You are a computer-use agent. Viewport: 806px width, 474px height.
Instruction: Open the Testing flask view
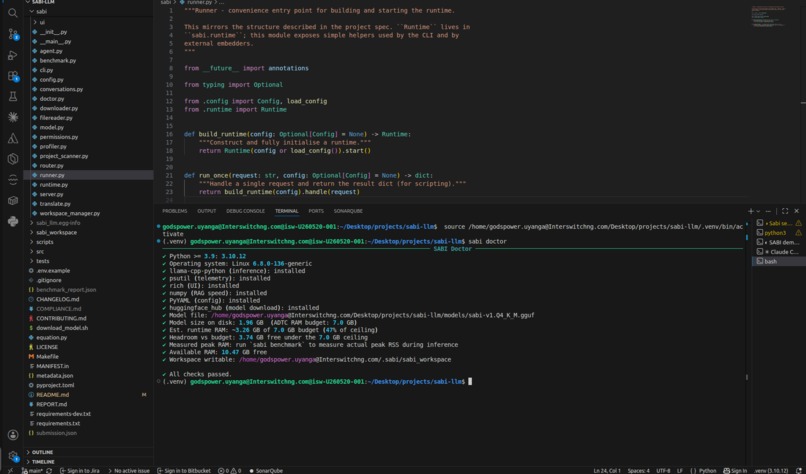pos(13,96)
